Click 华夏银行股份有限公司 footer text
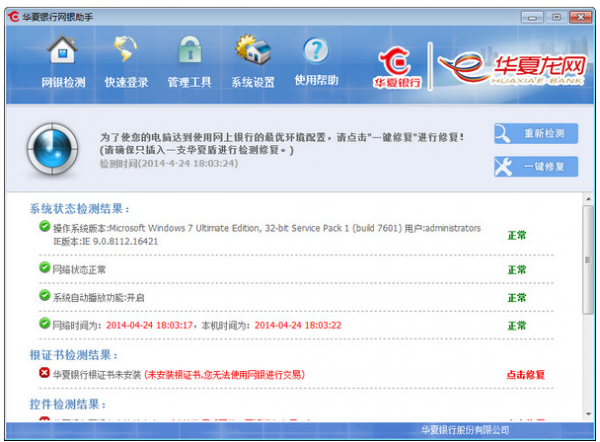Viewport: 600px width, 442px height. click(465, 430)
